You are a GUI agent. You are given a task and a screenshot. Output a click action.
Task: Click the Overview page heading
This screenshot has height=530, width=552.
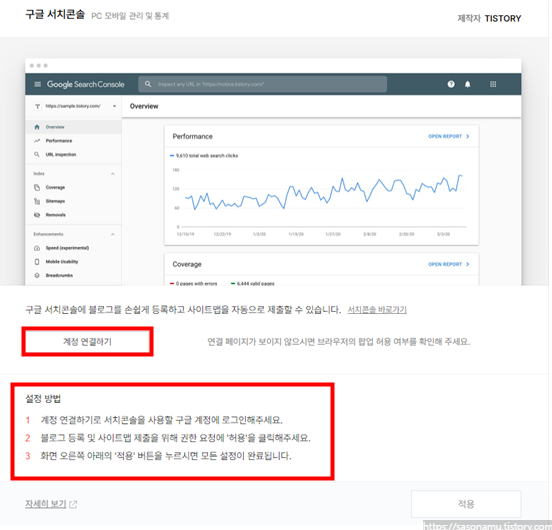[x=144, y=106]
